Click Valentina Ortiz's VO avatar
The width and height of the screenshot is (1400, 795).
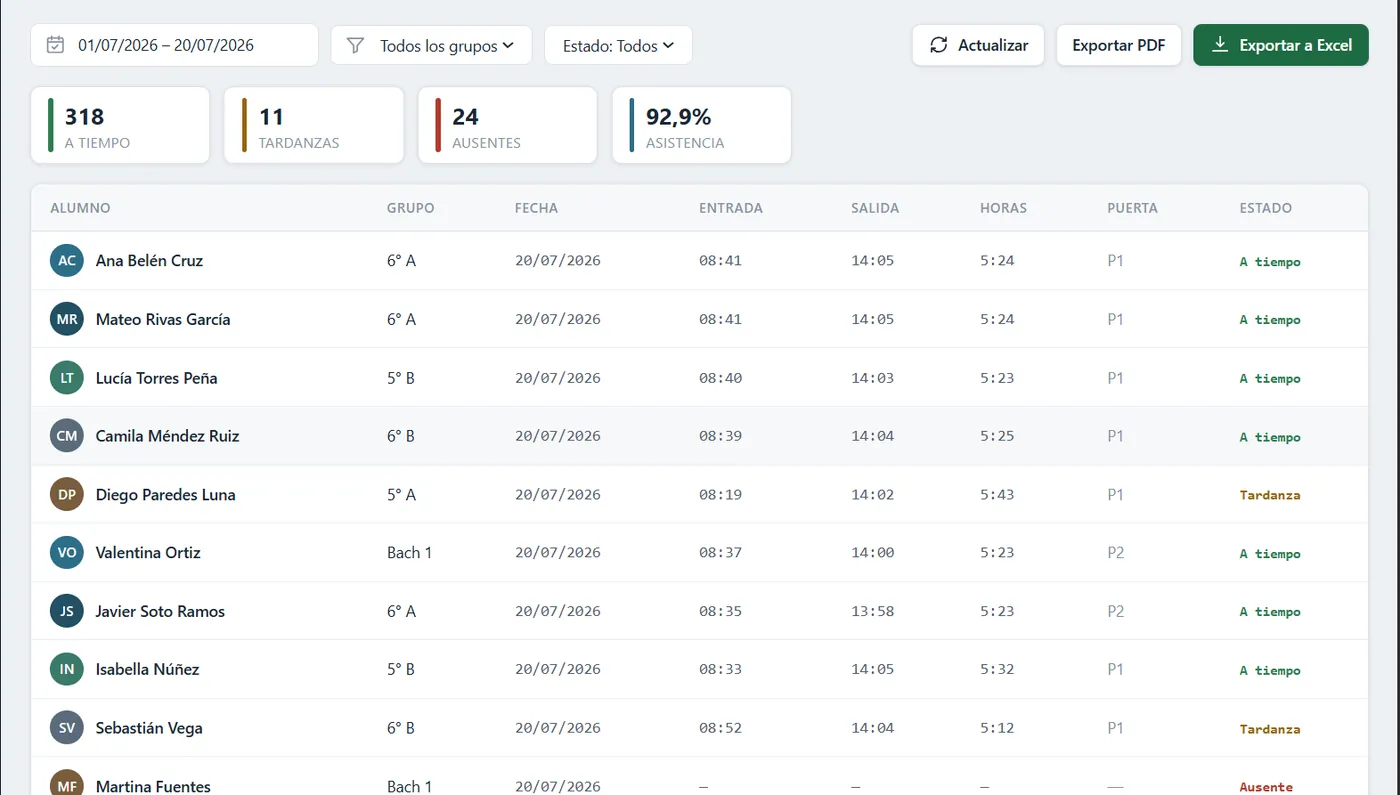tap(67, 553)
